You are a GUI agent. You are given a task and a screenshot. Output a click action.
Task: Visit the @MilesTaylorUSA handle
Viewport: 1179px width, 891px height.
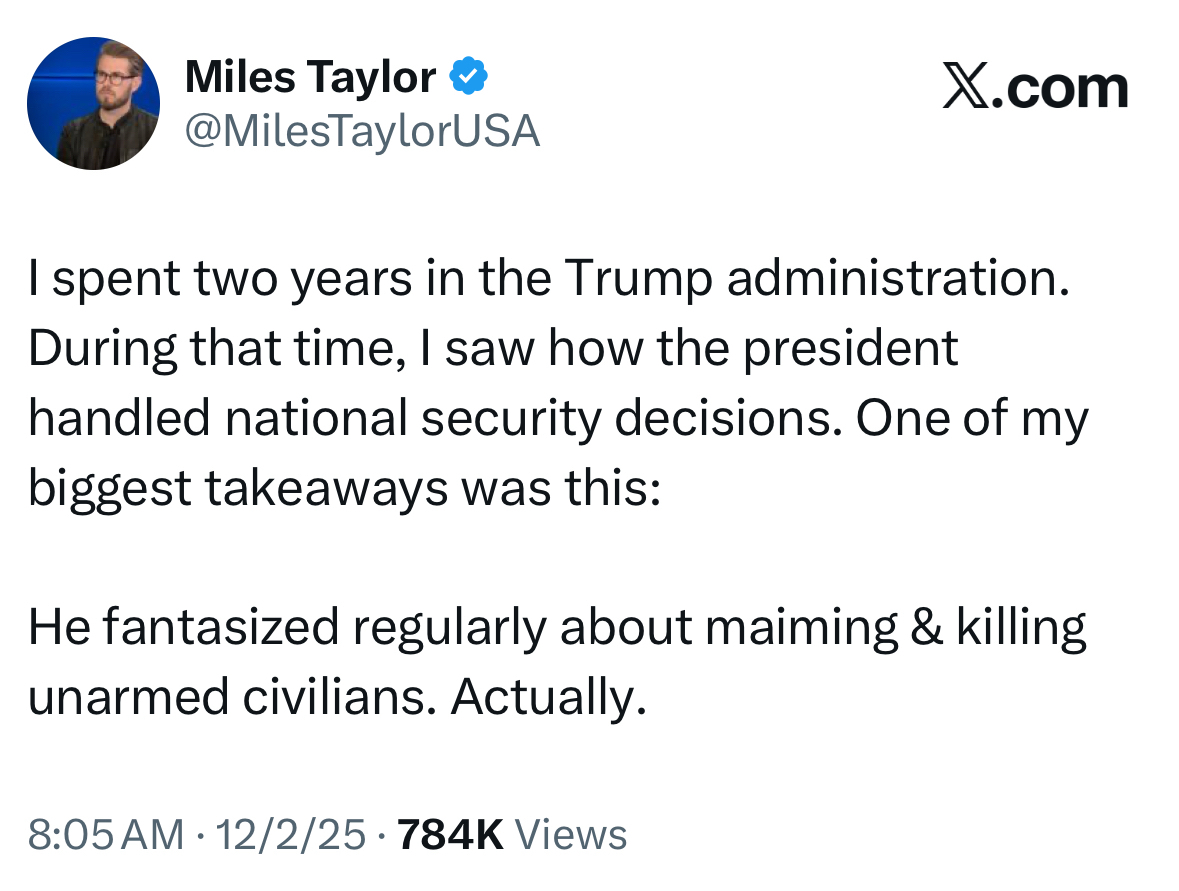362,131
